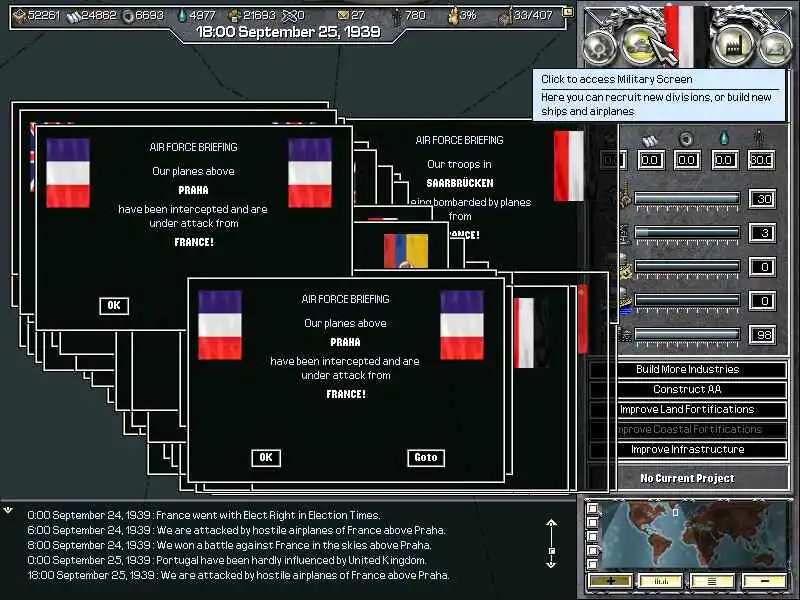Click the convoy transports icon showing 0
Viewport: 800px width, 600px height.
coord(289,16)
